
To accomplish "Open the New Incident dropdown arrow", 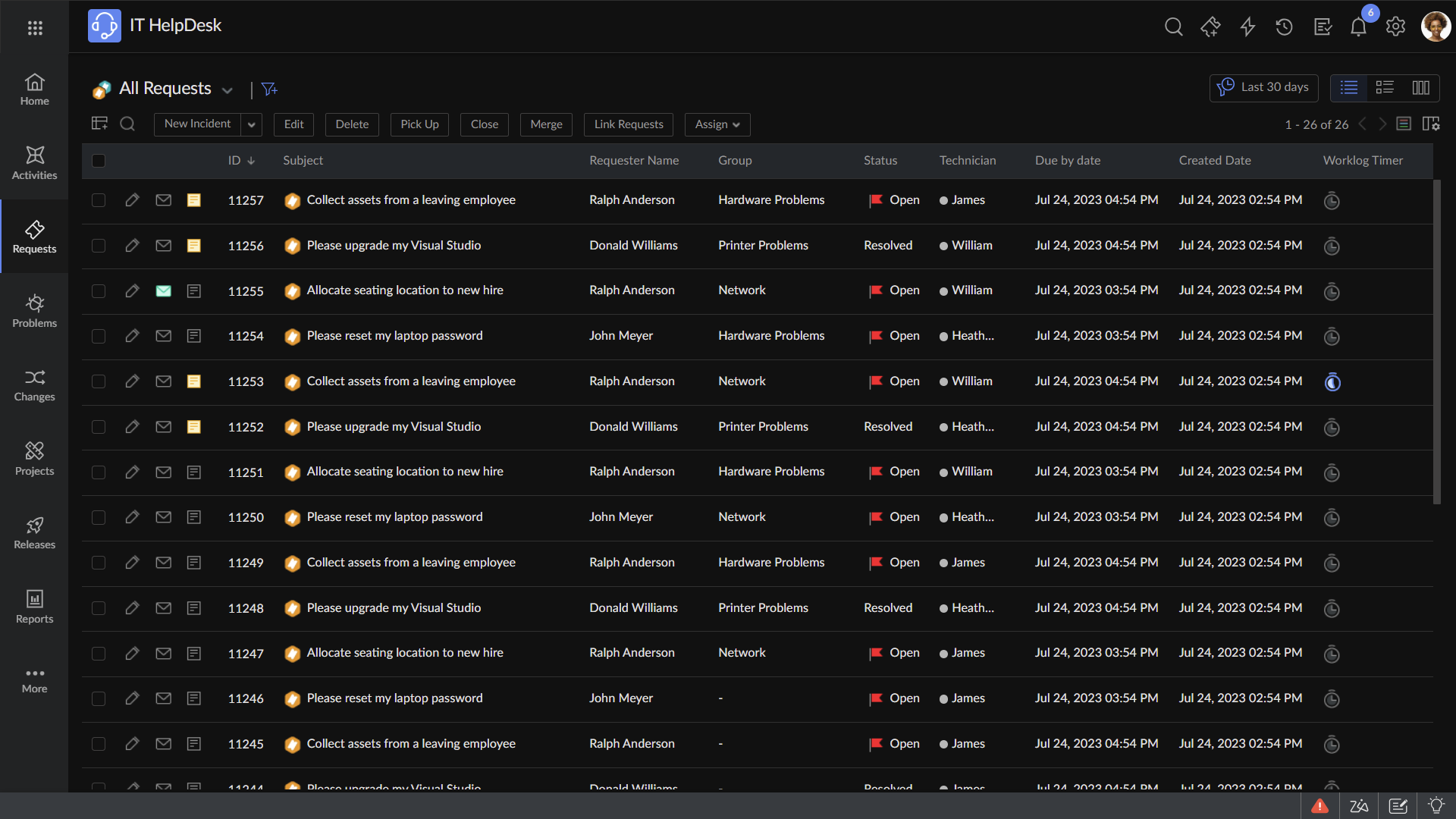I will click(x=252, y=124).
